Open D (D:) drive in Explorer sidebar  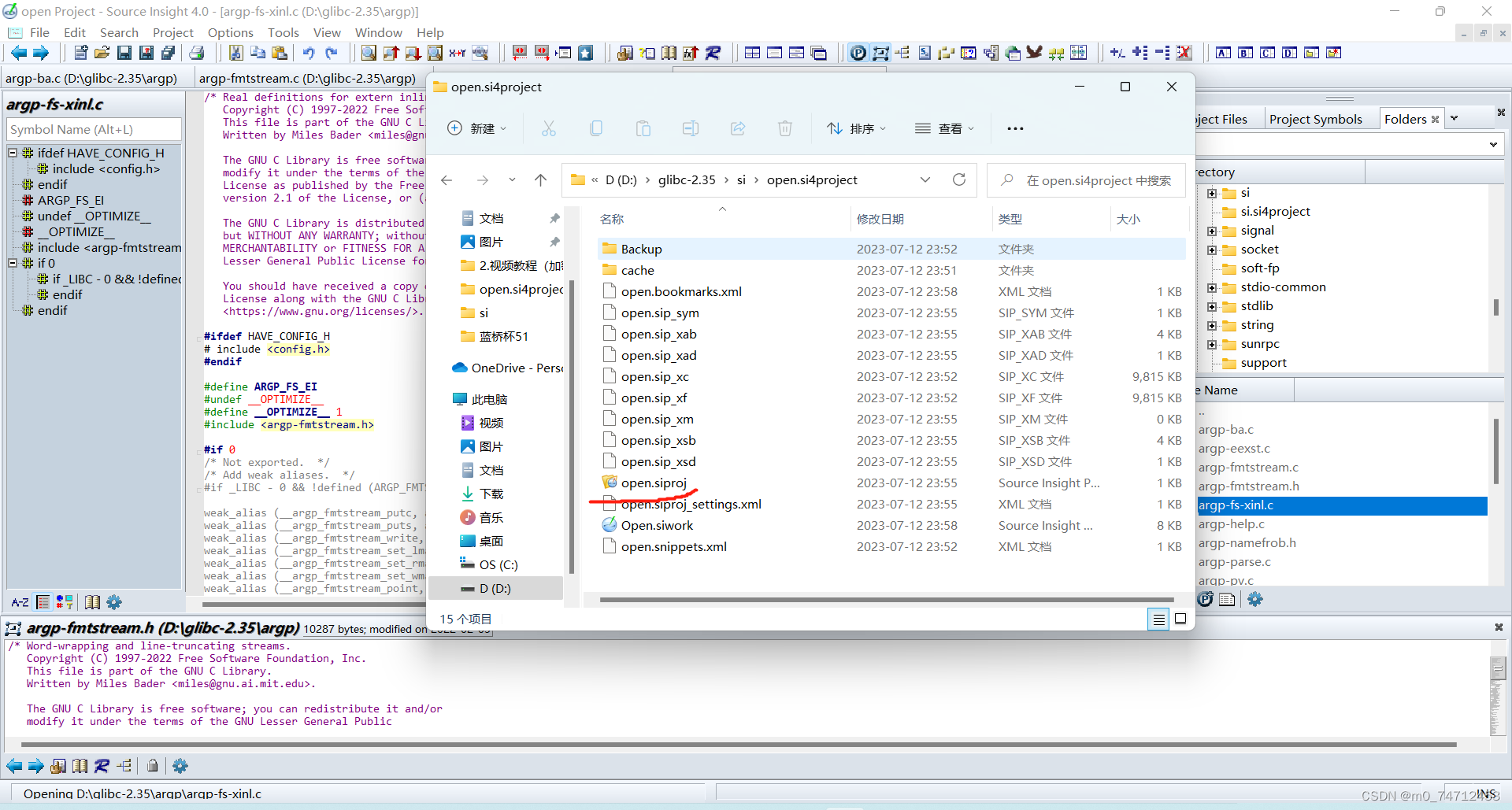[495, 588]
